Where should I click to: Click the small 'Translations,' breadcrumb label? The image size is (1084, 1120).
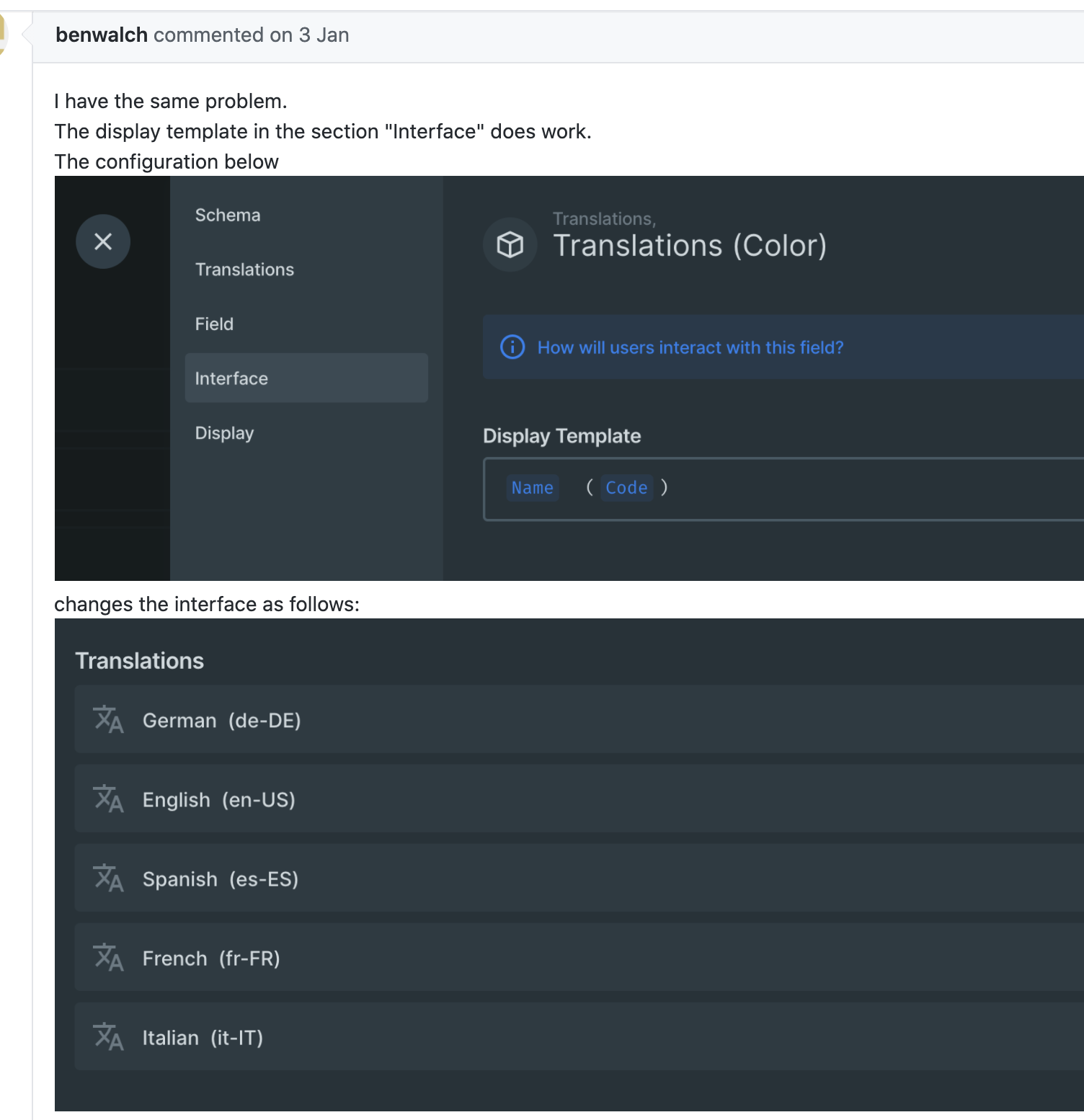point(604,218)
